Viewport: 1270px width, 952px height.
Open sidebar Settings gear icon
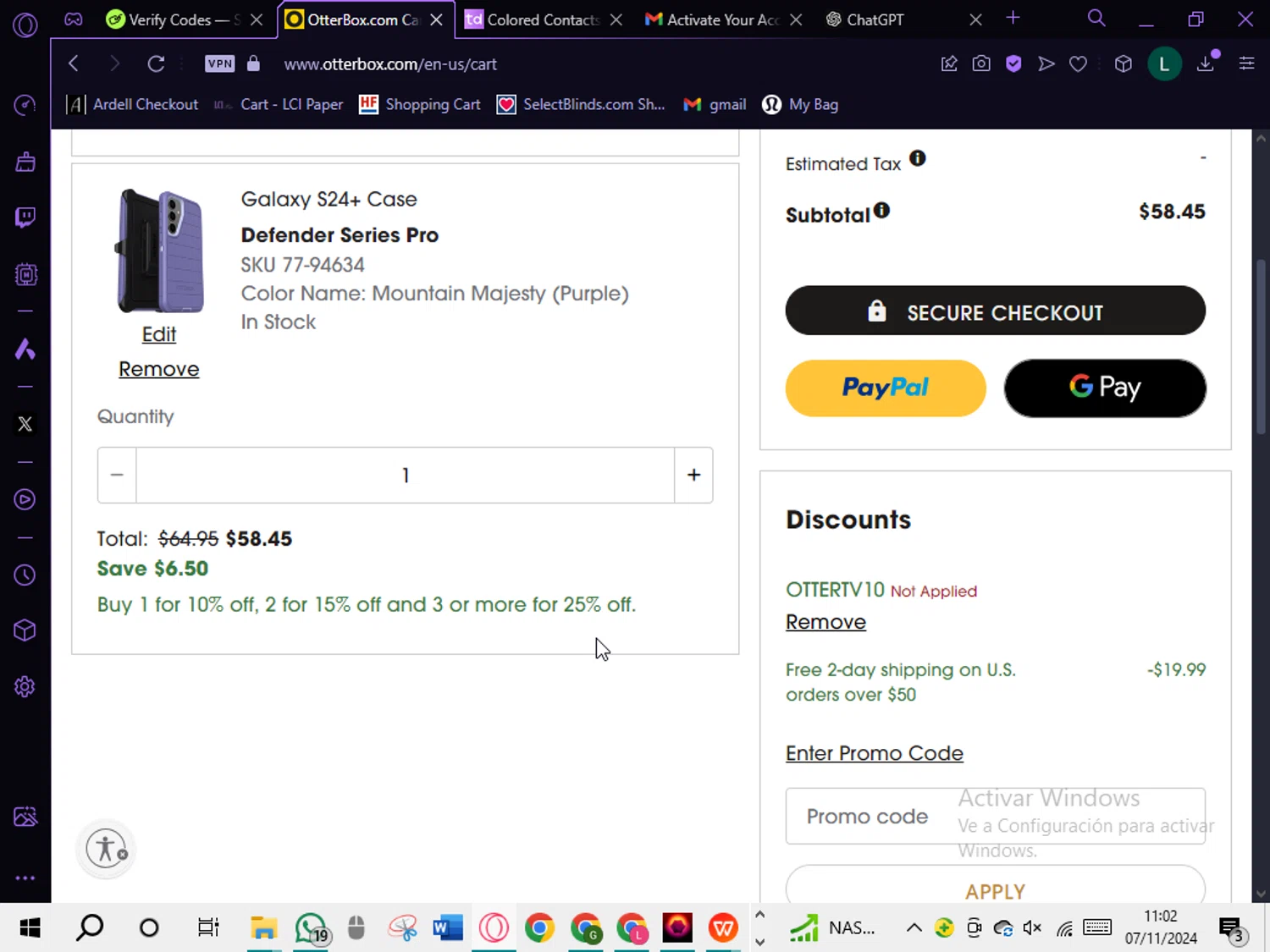click(x=25, y=686)
